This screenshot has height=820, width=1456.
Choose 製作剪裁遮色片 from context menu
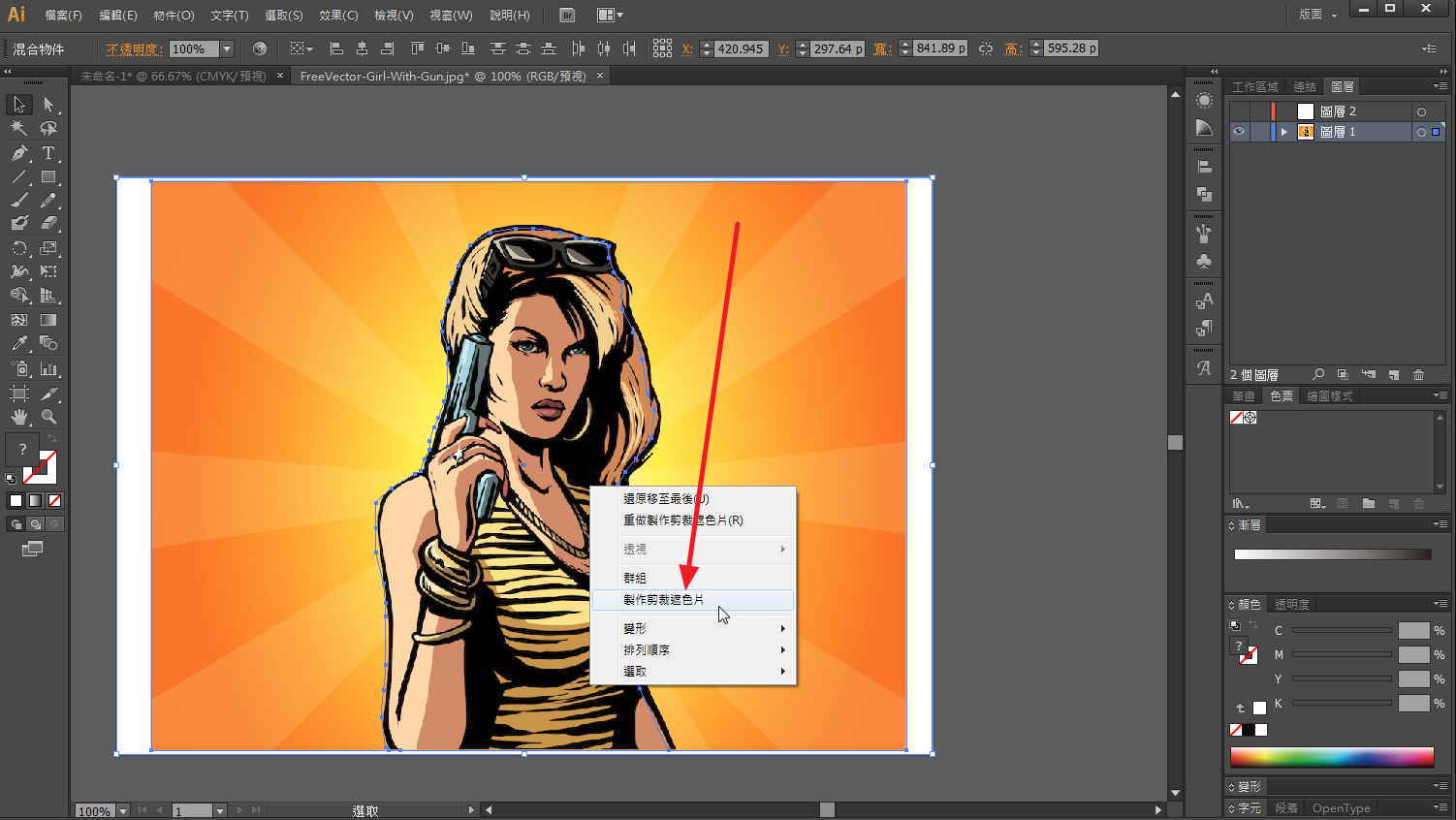(x=692, y=600)
